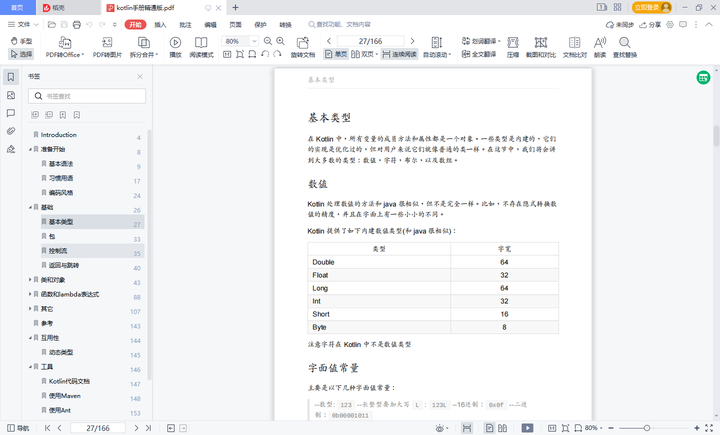Open attachments panel in left sidebar
Image resolution: width=720 pixels, height=435 pixels.
[x=11, y=131]
